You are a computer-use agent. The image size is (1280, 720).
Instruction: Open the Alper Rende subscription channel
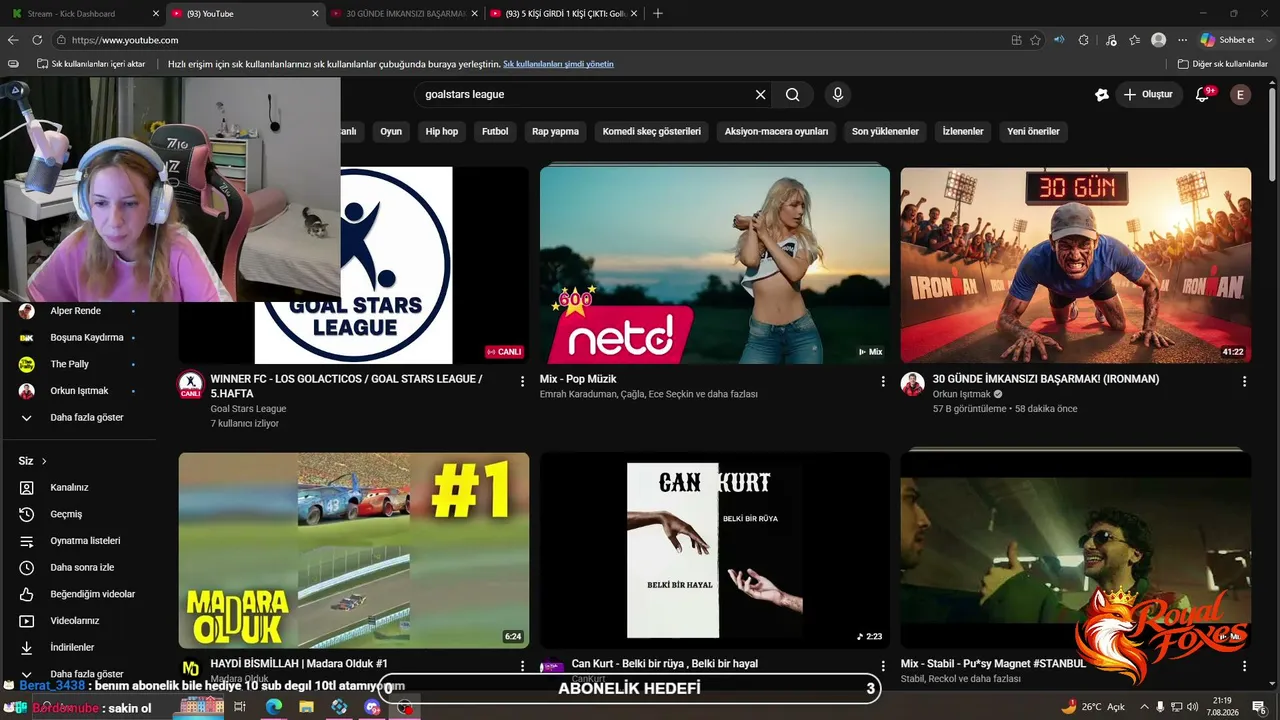pyautogui.click(x=75, y=311)
